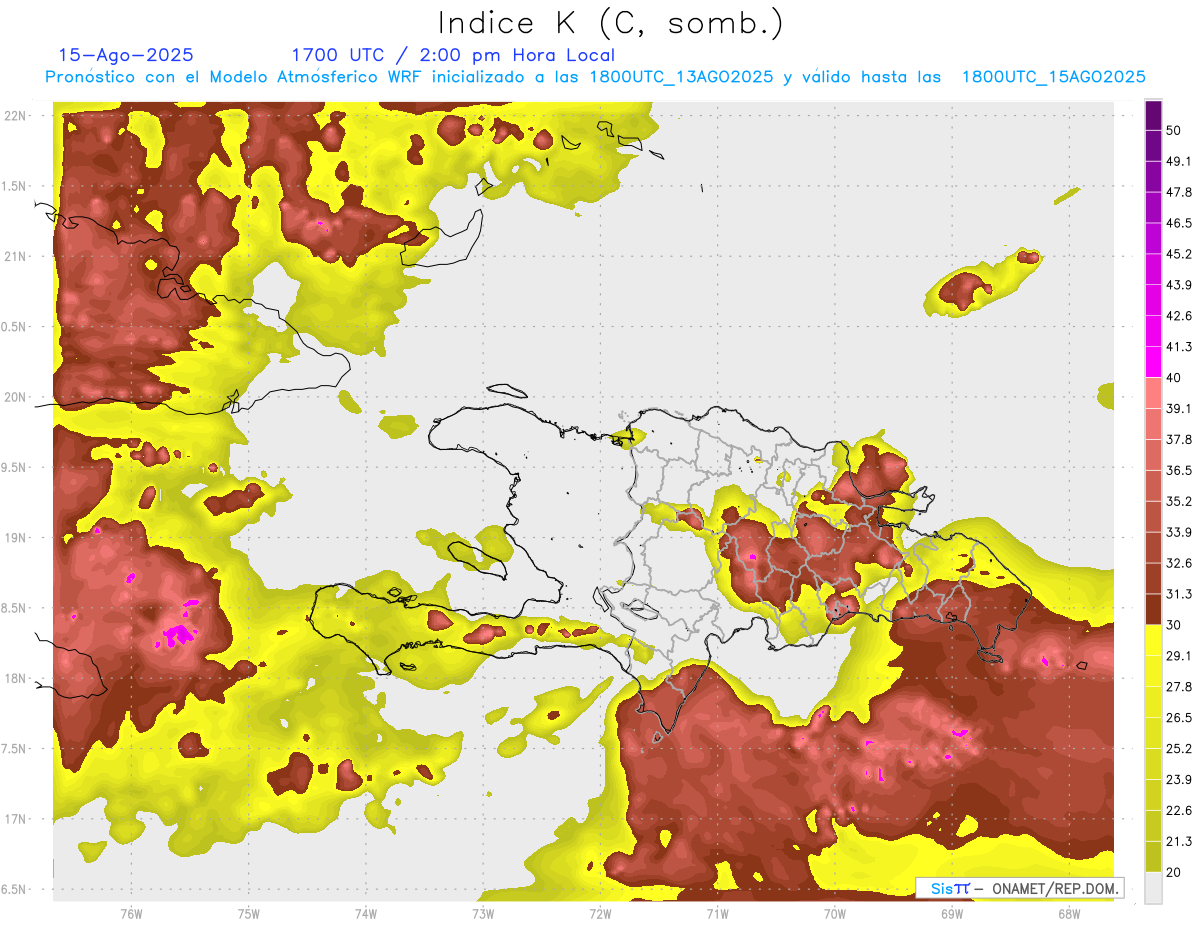
Task: Click the legend value '29.1'
Action: [1179, 656]
